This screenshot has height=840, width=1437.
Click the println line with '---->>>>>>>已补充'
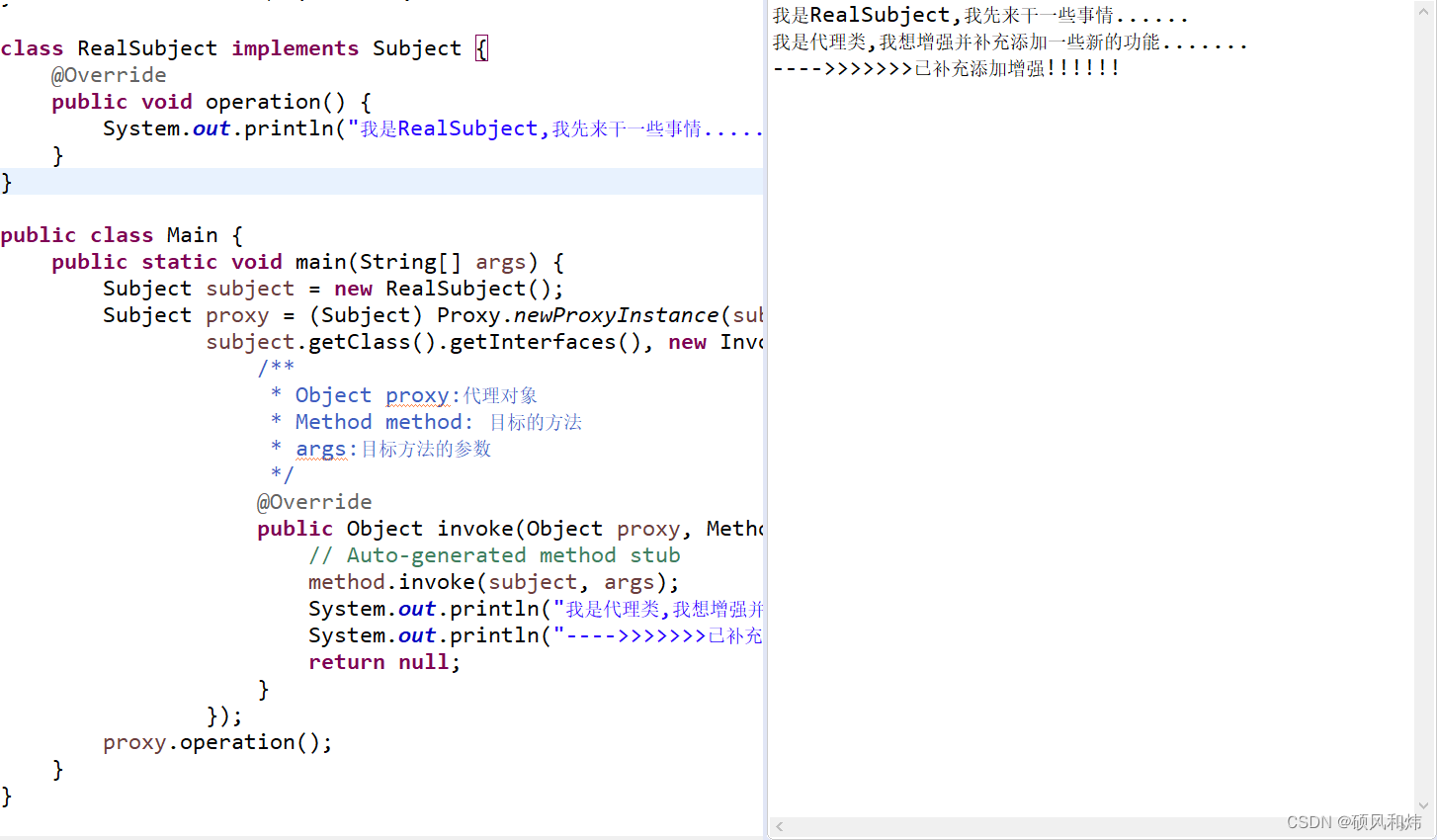[x=536, y=635]
